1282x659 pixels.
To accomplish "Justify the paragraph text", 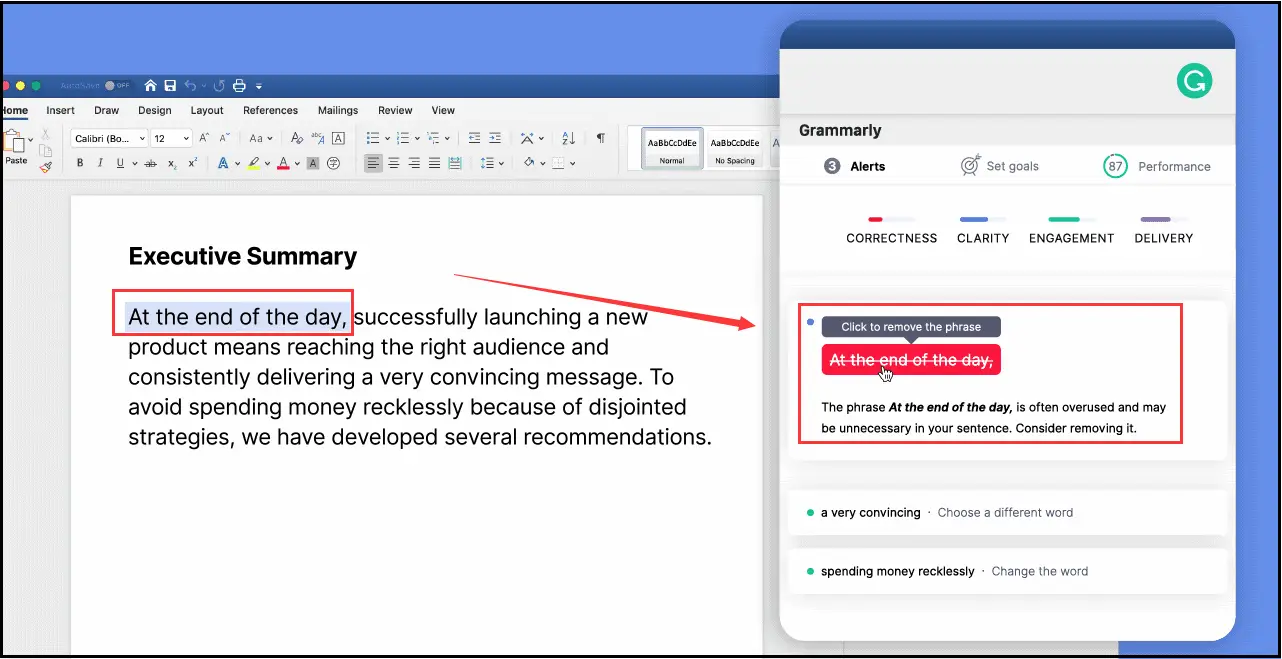I will coord(435,163).
